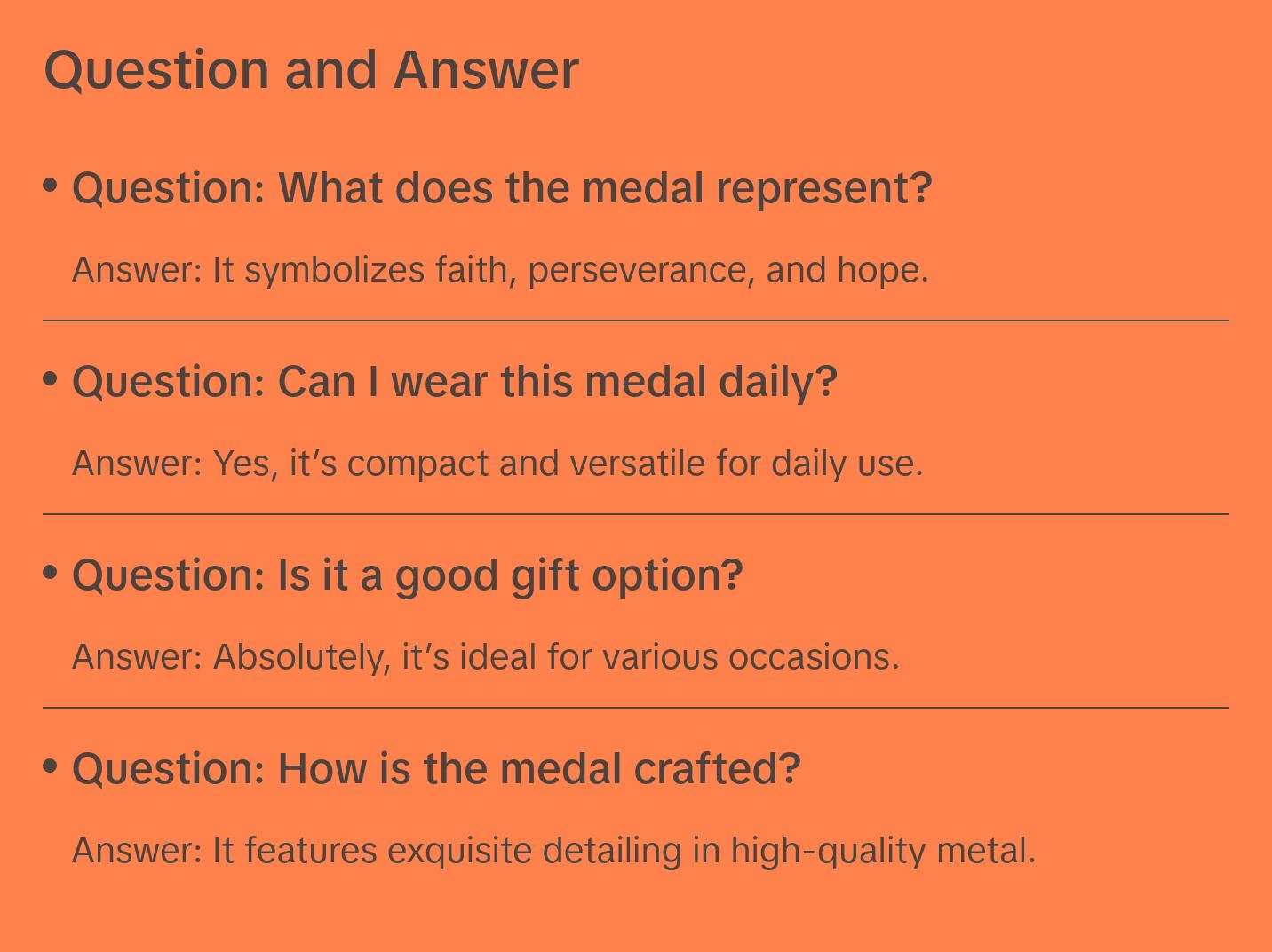Open the "Is it a good gift option?" question
The width and height of the screenshot is (1272, 952).
point(407,575)
